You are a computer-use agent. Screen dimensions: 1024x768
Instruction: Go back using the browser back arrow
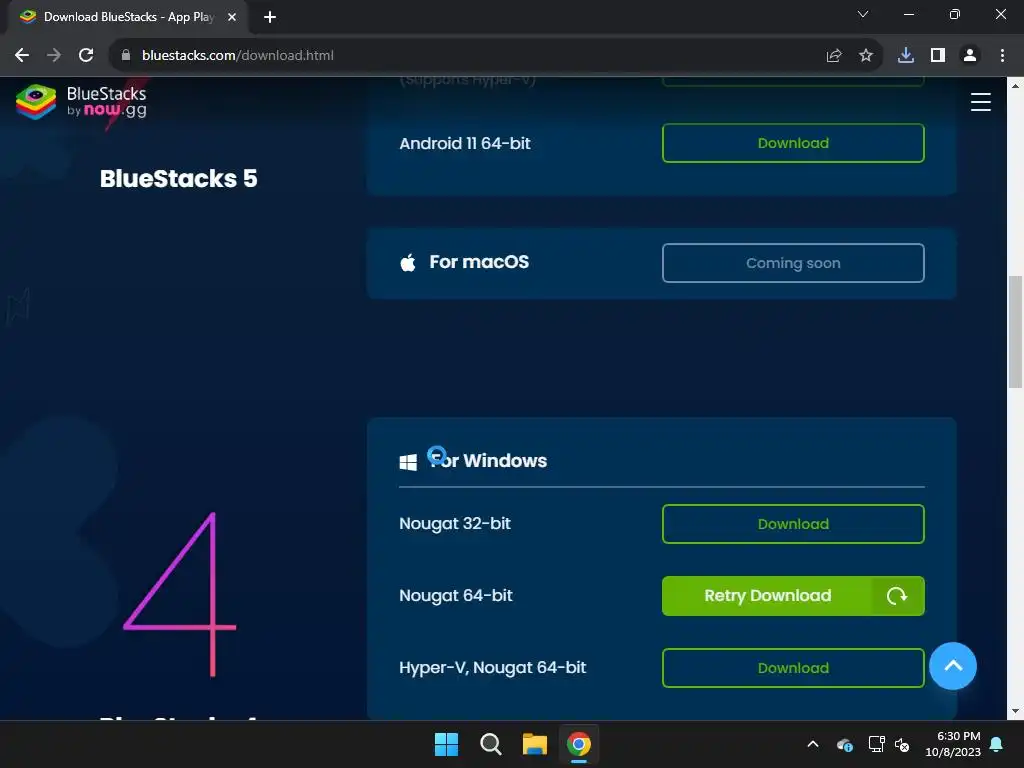coord(22,56)
